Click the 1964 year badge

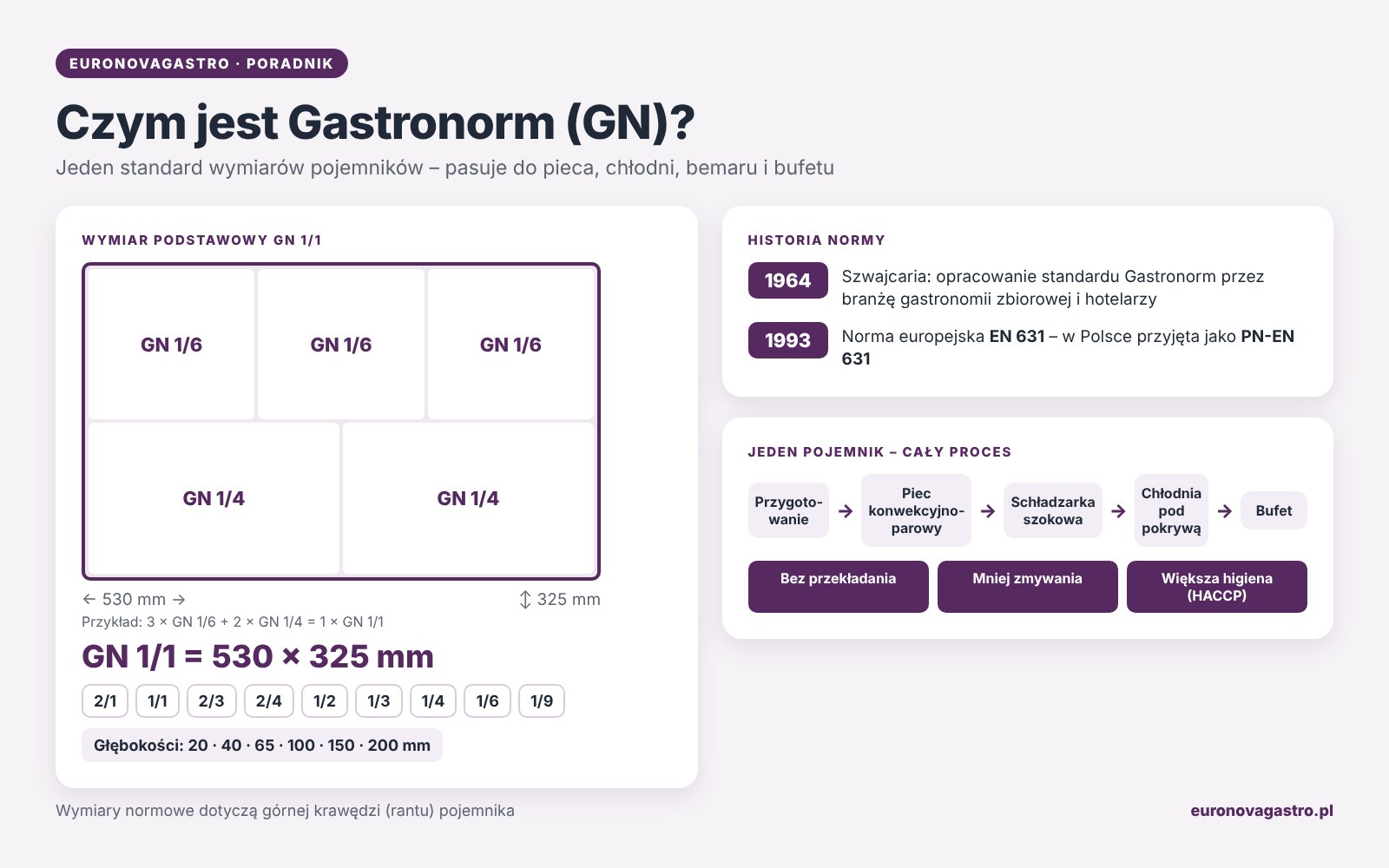pos(787,280)
